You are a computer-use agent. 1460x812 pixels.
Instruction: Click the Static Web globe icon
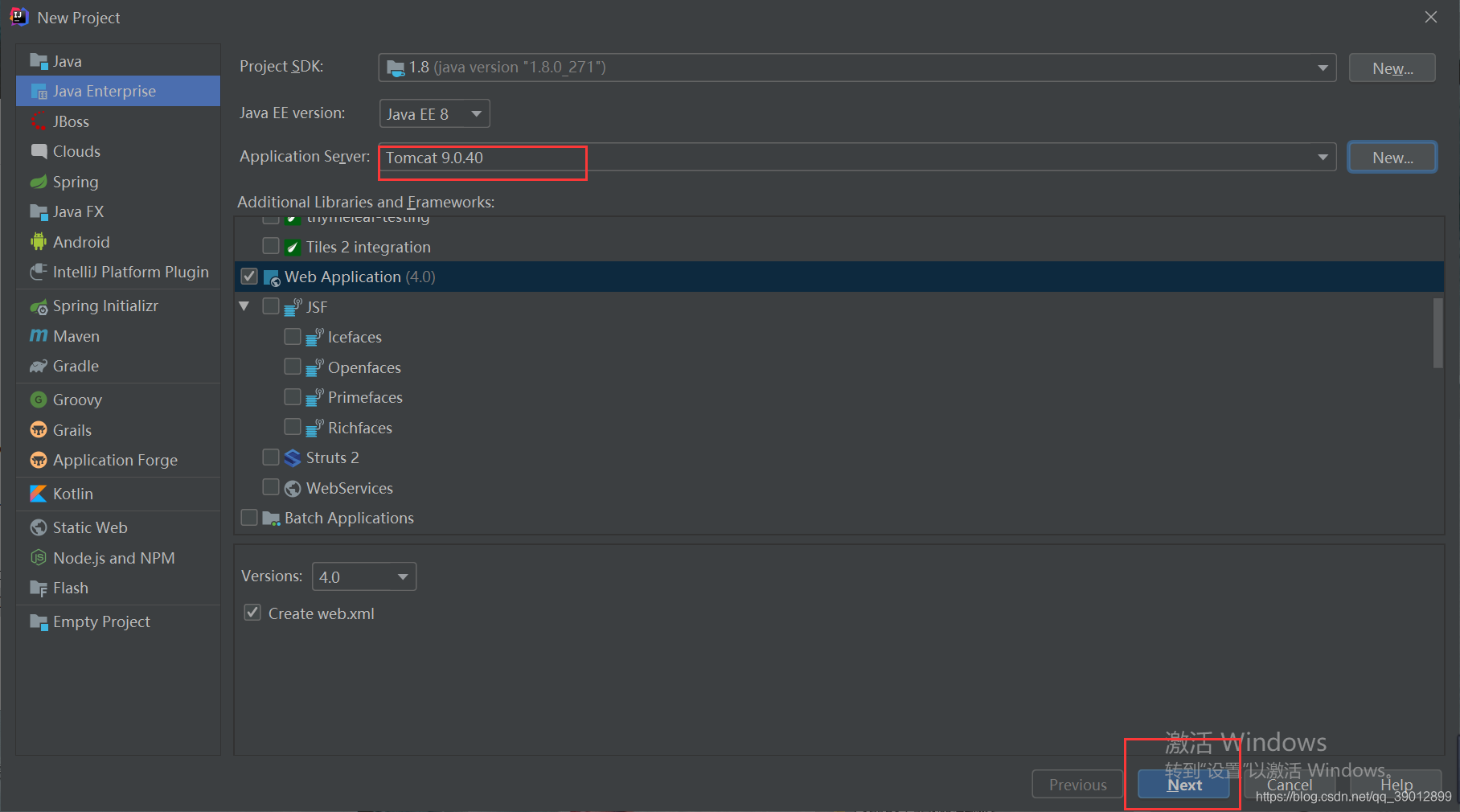coord(39,527)
